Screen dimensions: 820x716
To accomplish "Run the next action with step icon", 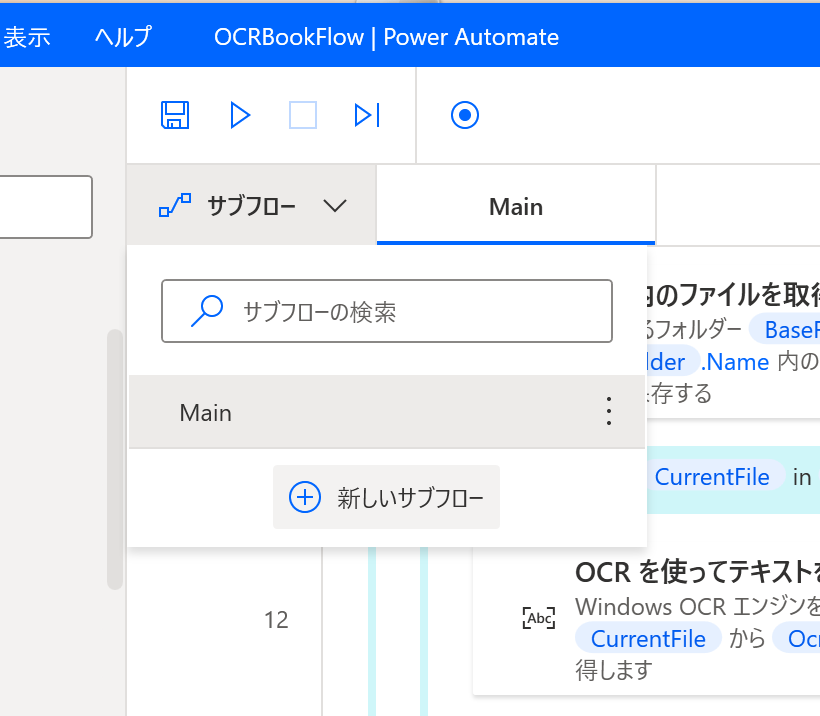I will point(366,115).
